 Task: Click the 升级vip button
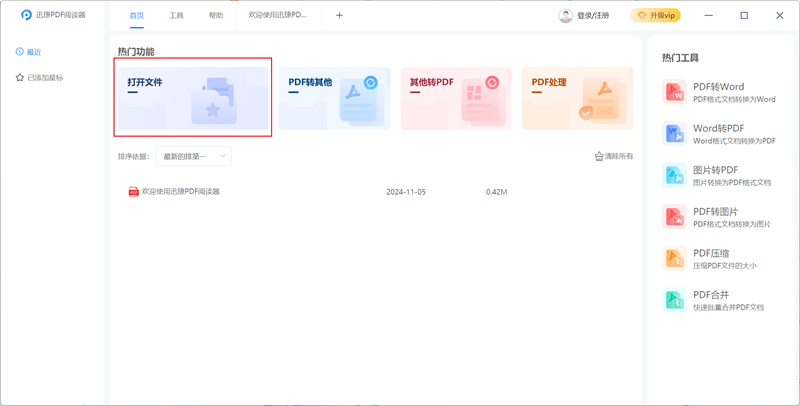(x=655, y=16)
